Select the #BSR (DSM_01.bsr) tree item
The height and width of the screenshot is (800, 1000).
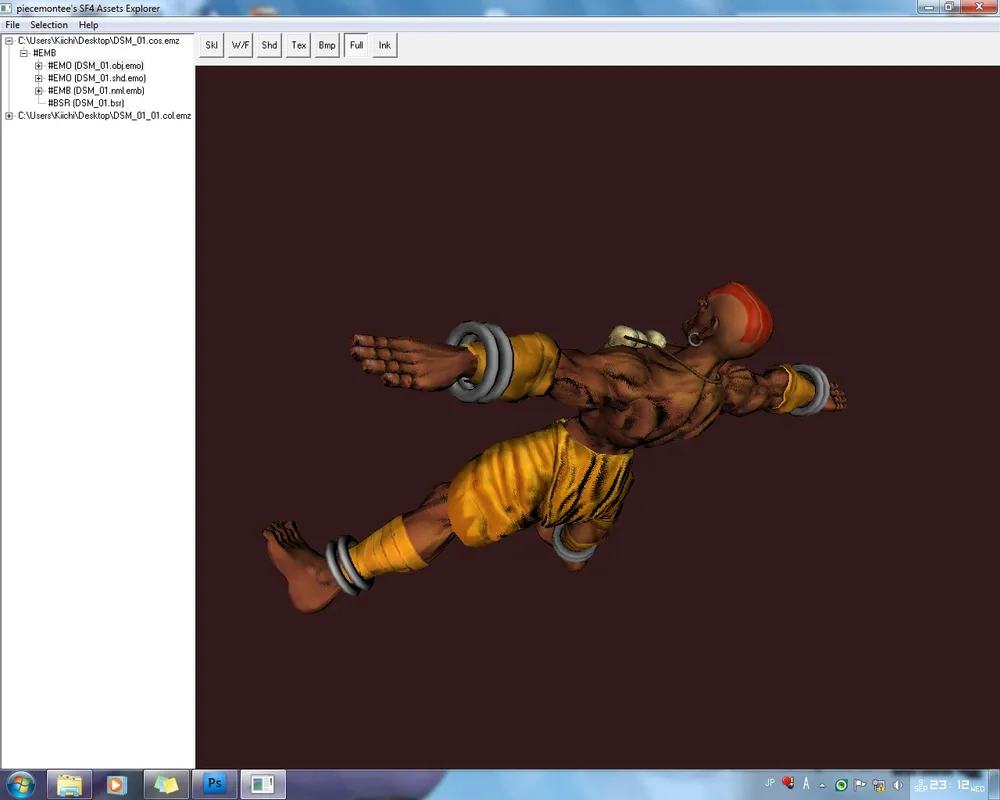tap(85, 103)
